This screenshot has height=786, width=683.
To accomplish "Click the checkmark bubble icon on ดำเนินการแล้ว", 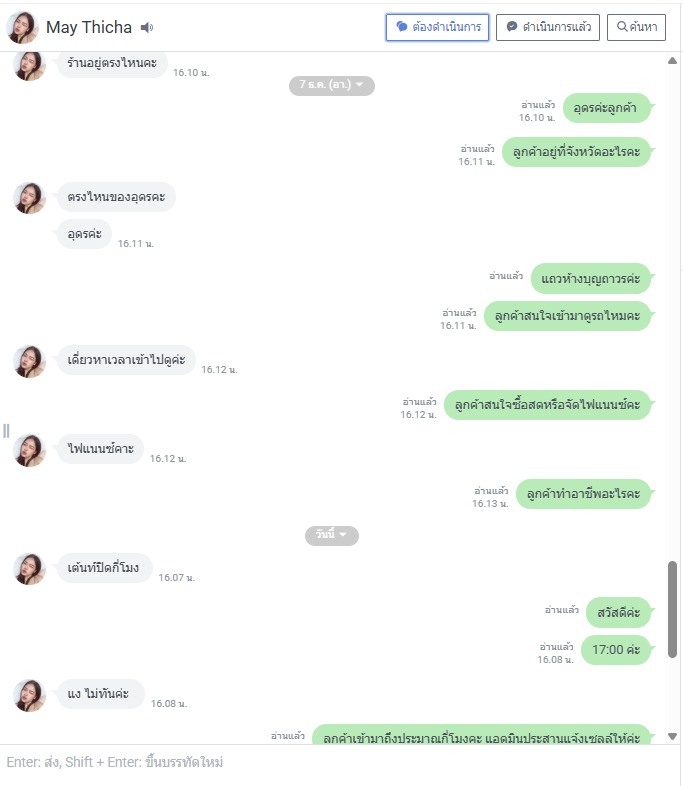I will point(512,27).
